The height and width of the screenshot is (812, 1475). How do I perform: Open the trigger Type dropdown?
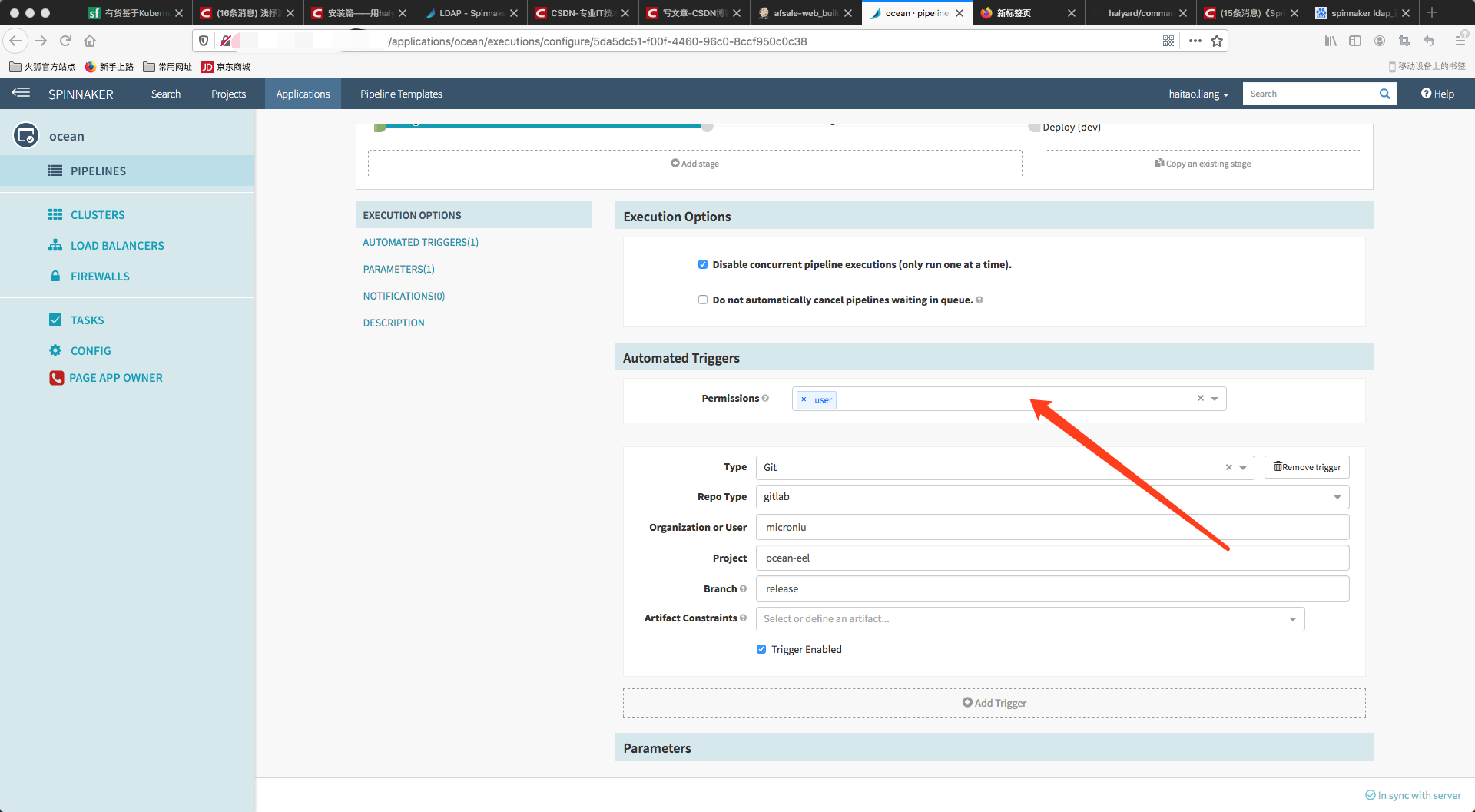[x=1243, y=468]
